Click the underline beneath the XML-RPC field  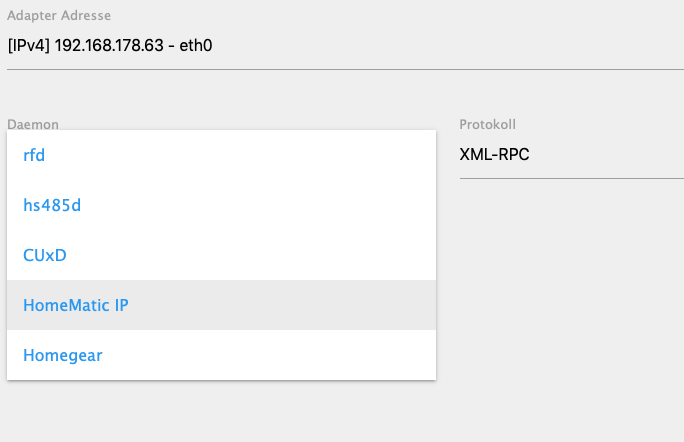[x=571, y=178]
